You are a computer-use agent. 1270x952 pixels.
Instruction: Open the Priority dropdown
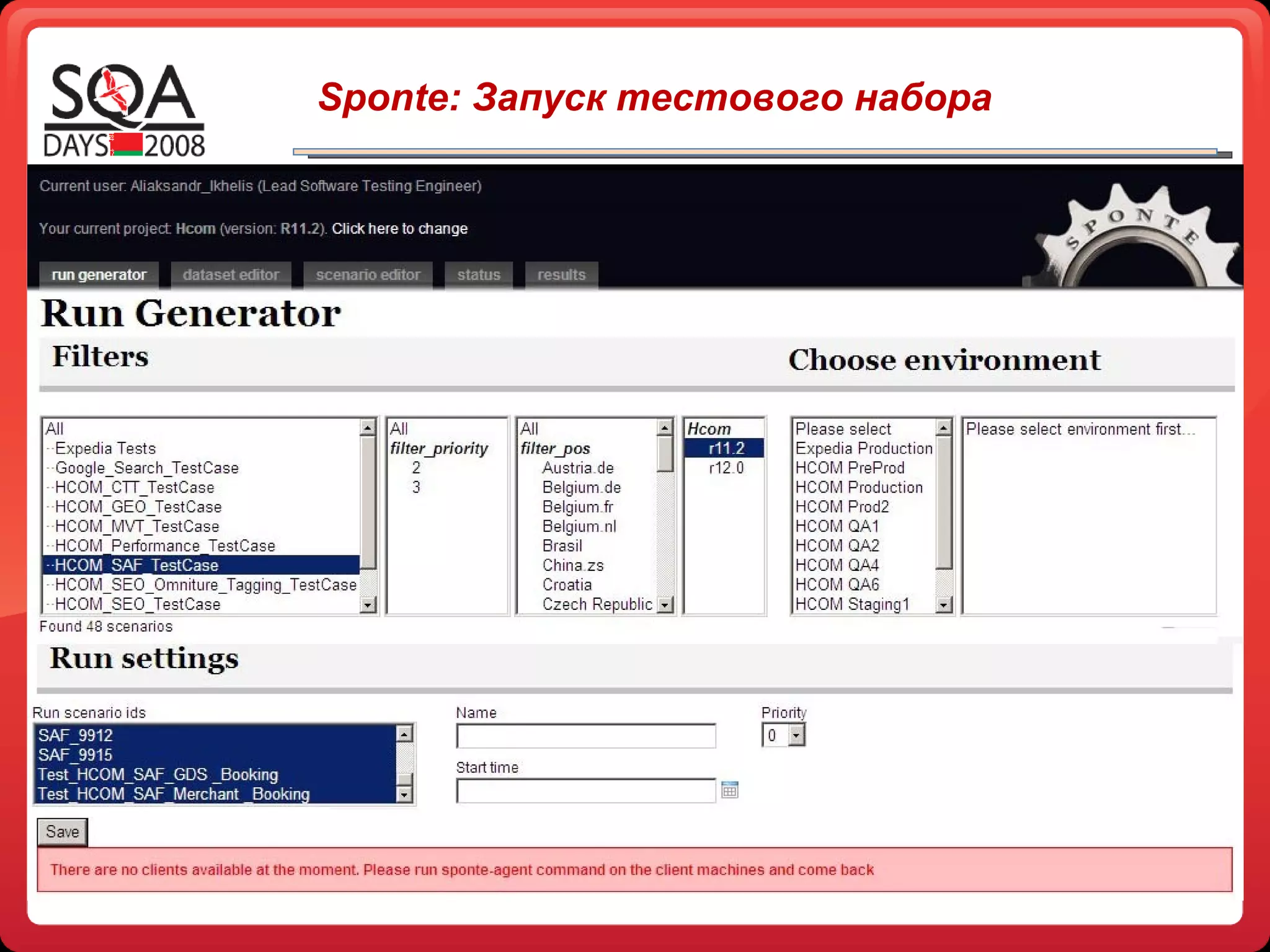click(x=796, y=736)
